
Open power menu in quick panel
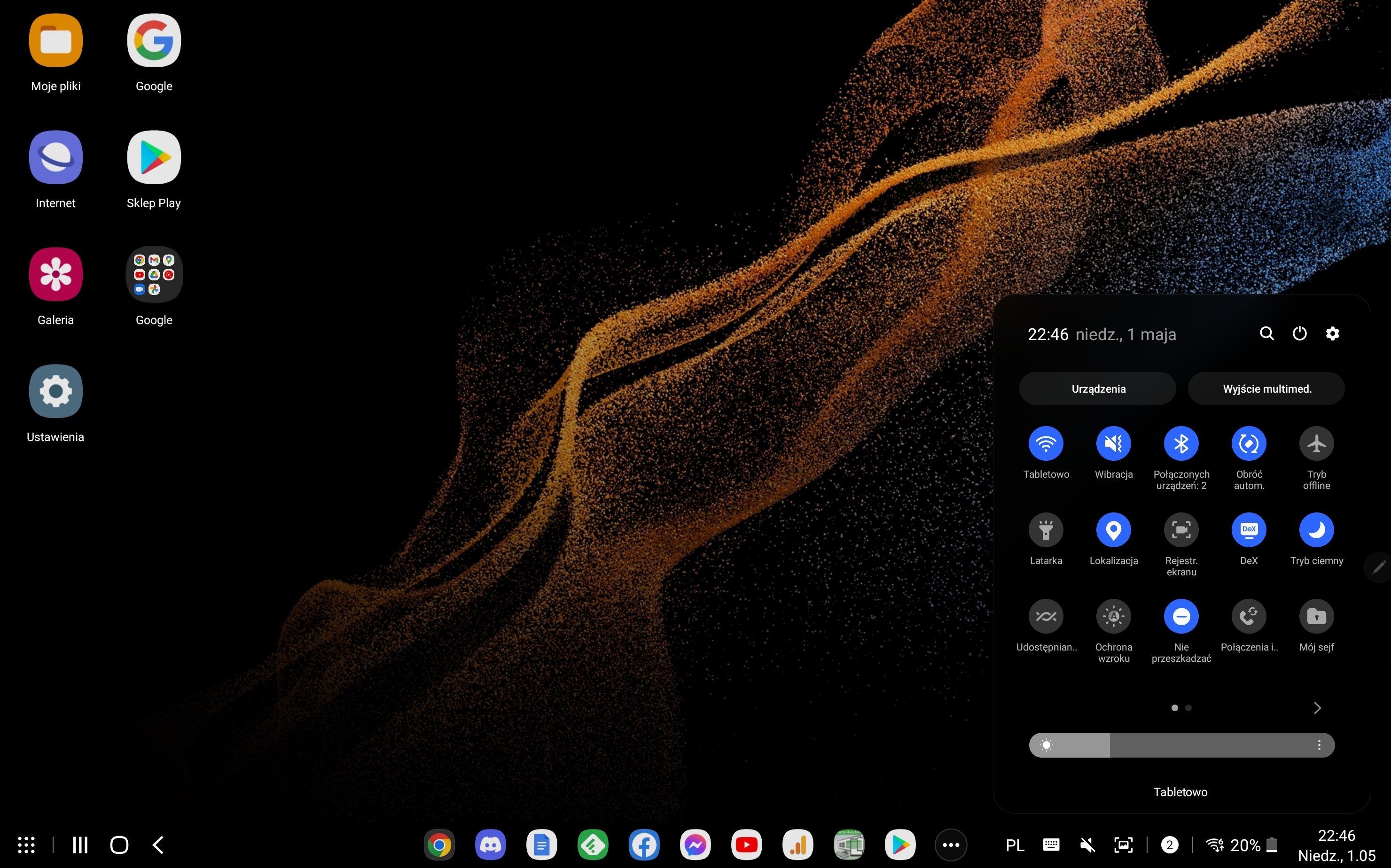1299,333
